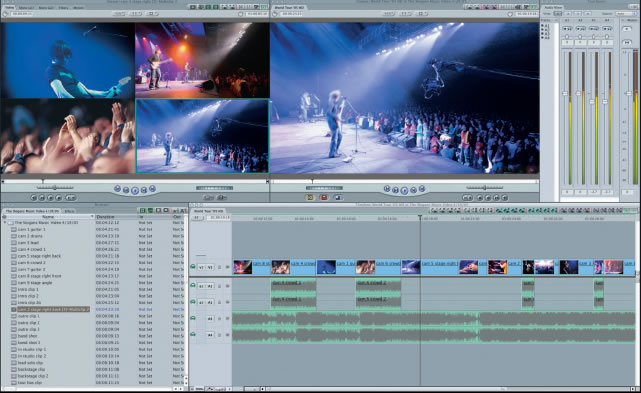
Task: Select the highlighted blue stage angle
Action: coord(202,136)
